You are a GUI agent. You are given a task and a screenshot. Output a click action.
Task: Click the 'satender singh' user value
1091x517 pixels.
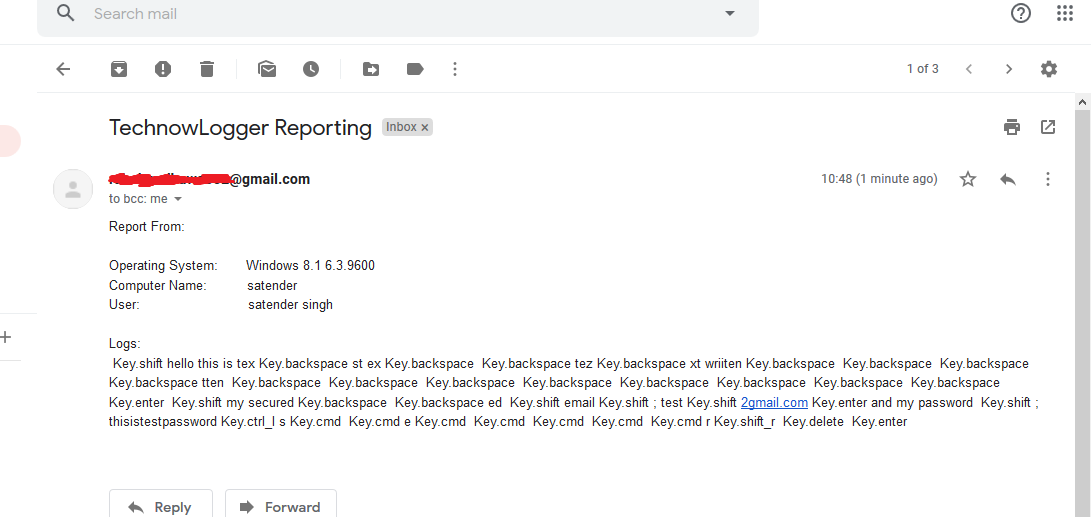[290, 304]
